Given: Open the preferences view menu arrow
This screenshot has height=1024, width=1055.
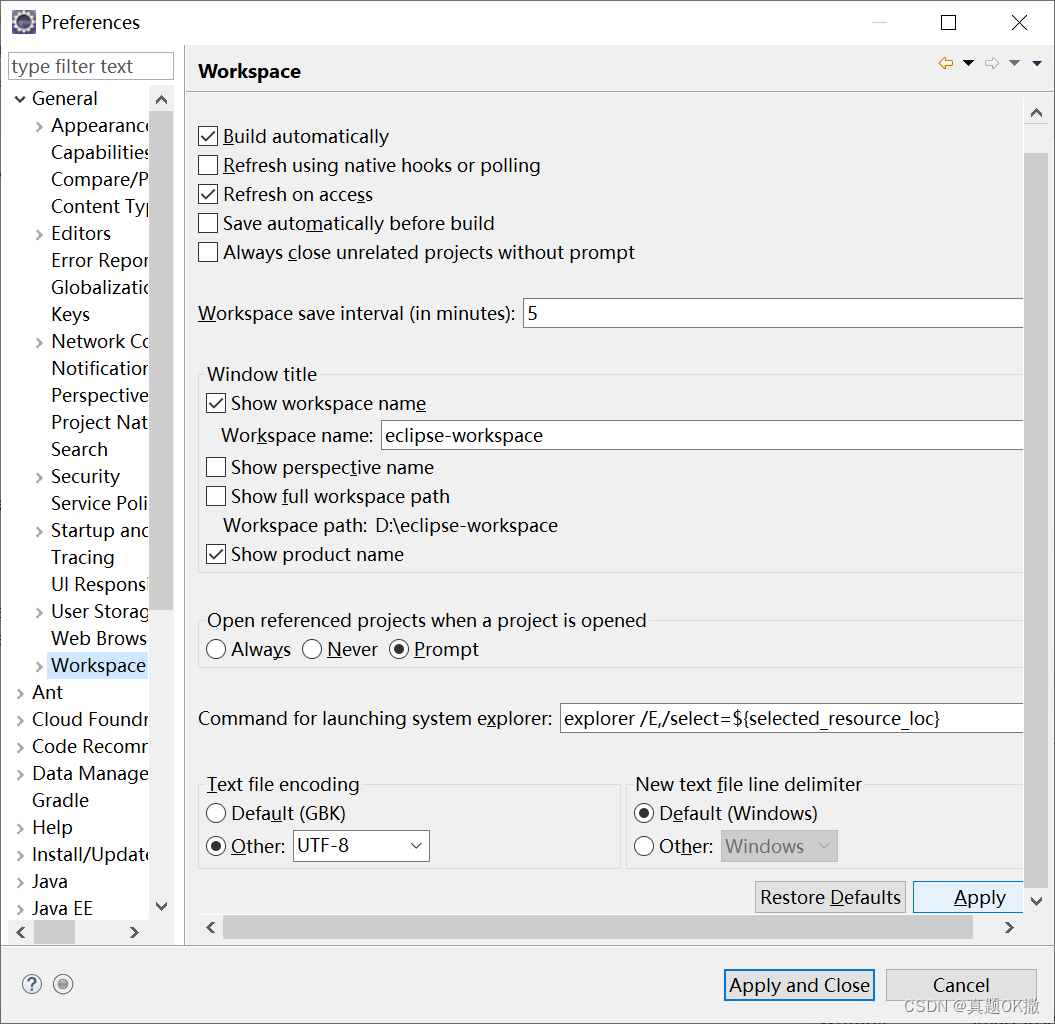Looking at the screenshot, I should pos(1037,63).
